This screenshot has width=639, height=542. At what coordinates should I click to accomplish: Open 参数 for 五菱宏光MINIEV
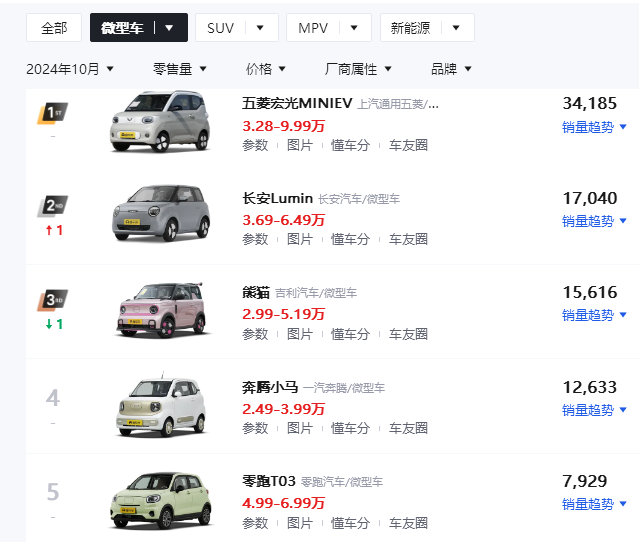(x=256, y=145)
